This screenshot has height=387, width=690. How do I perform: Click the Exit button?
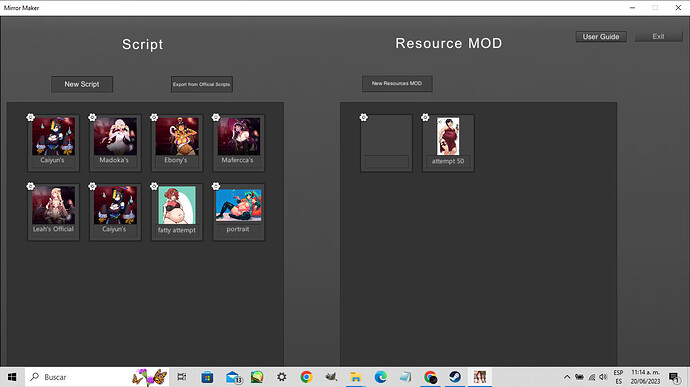(x=658, y=37)
